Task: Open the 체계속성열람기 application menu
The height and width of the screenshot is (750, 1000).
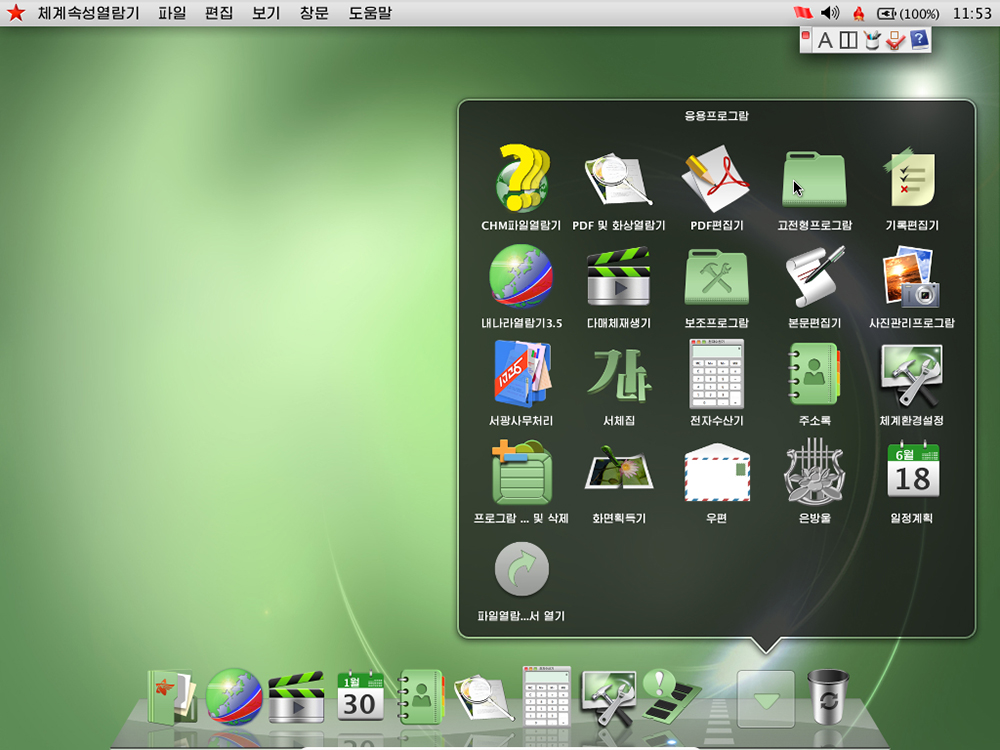Action: tap(89, 13)
